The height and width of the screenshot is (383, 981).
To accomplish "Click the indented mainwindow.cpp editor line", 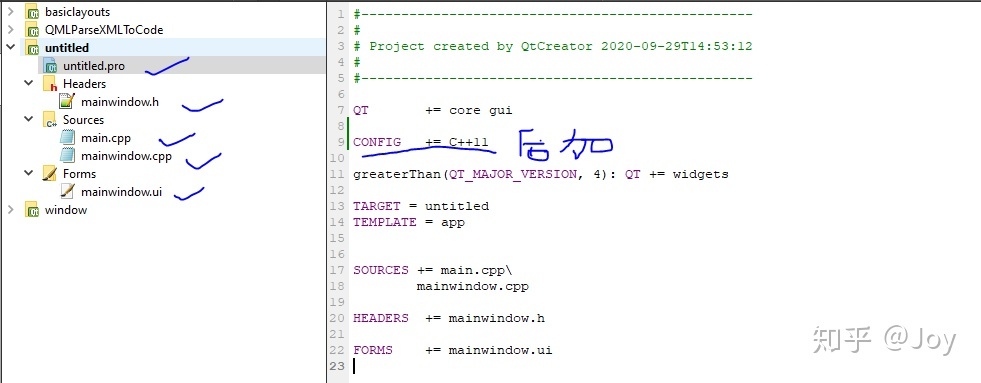I will (472, 286).
